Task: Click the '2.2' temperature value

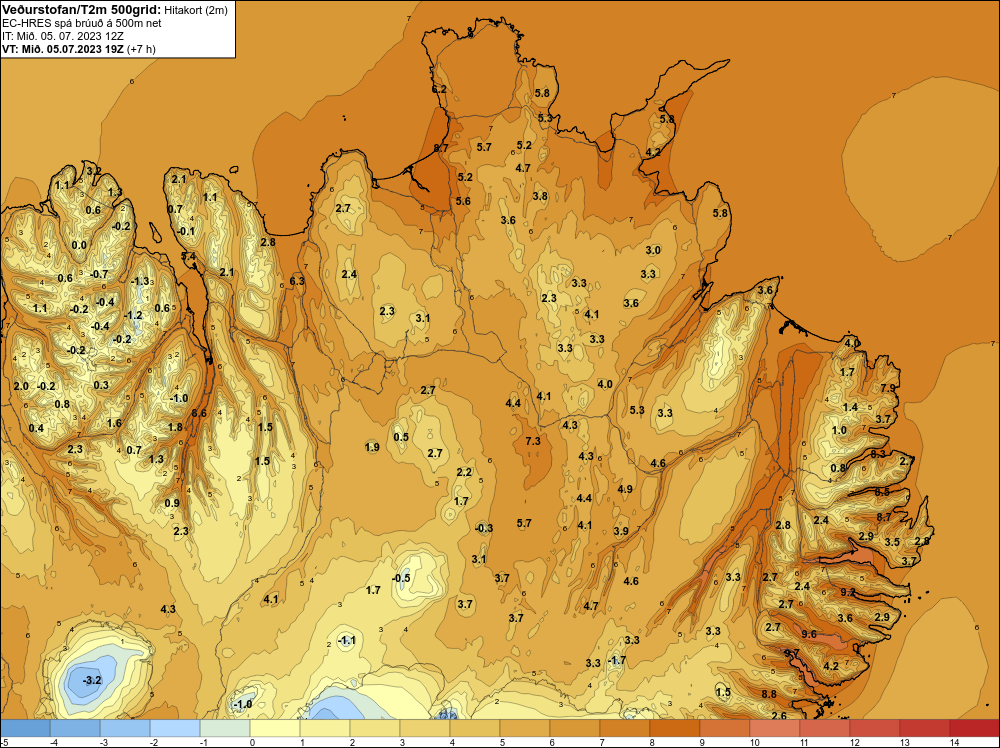Action: (464, 472)
